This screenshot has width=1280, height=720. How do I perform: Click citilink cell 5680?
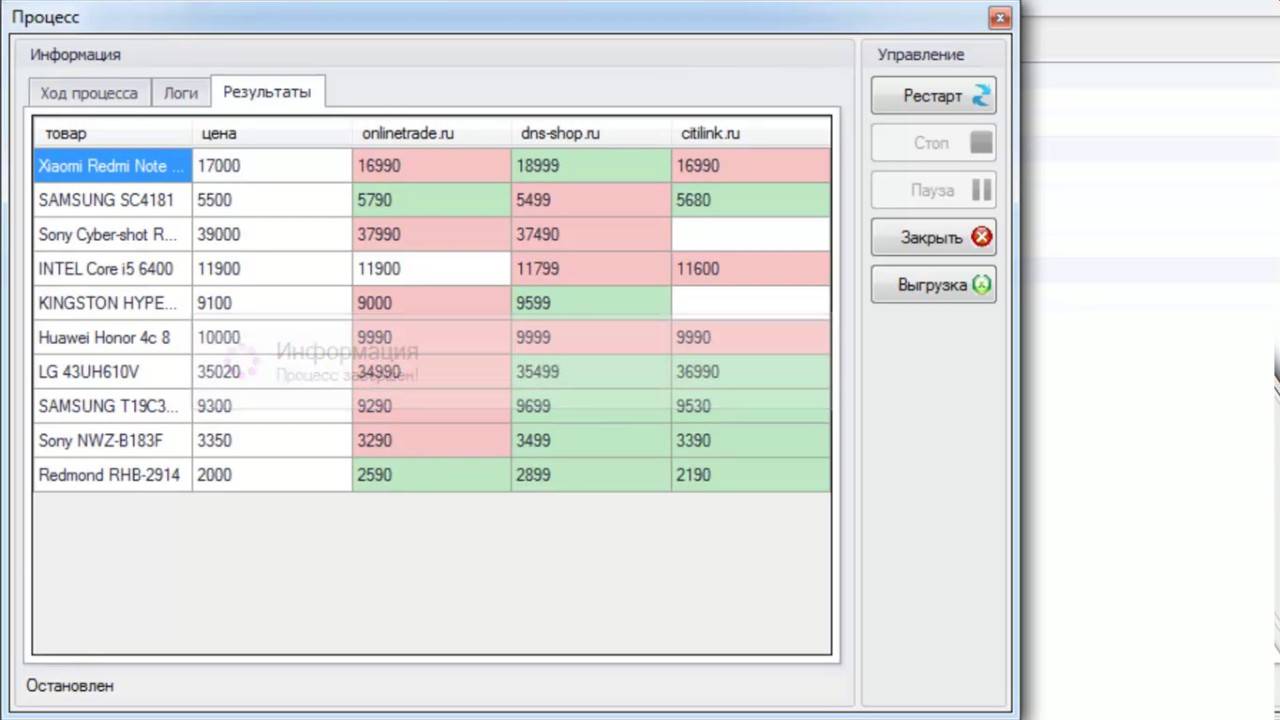[x=751, y=200]
